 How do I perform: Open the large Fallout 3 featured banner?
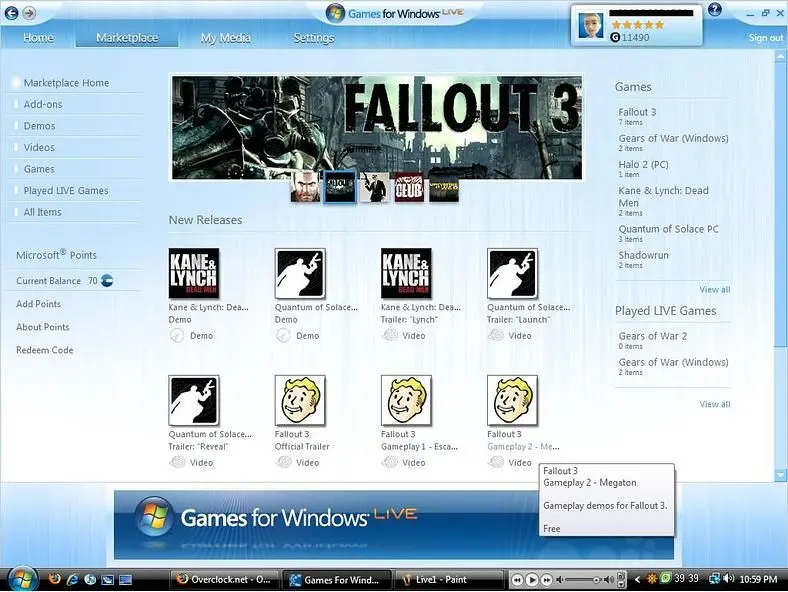tap(377, 128)
